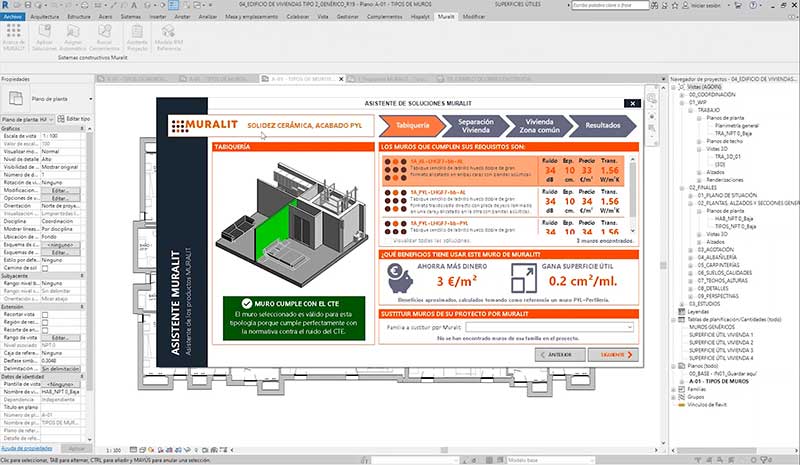Select the Separación Vivienda wizard step
The width and height of the screenshot is (800, 465).
pos(476,126)
